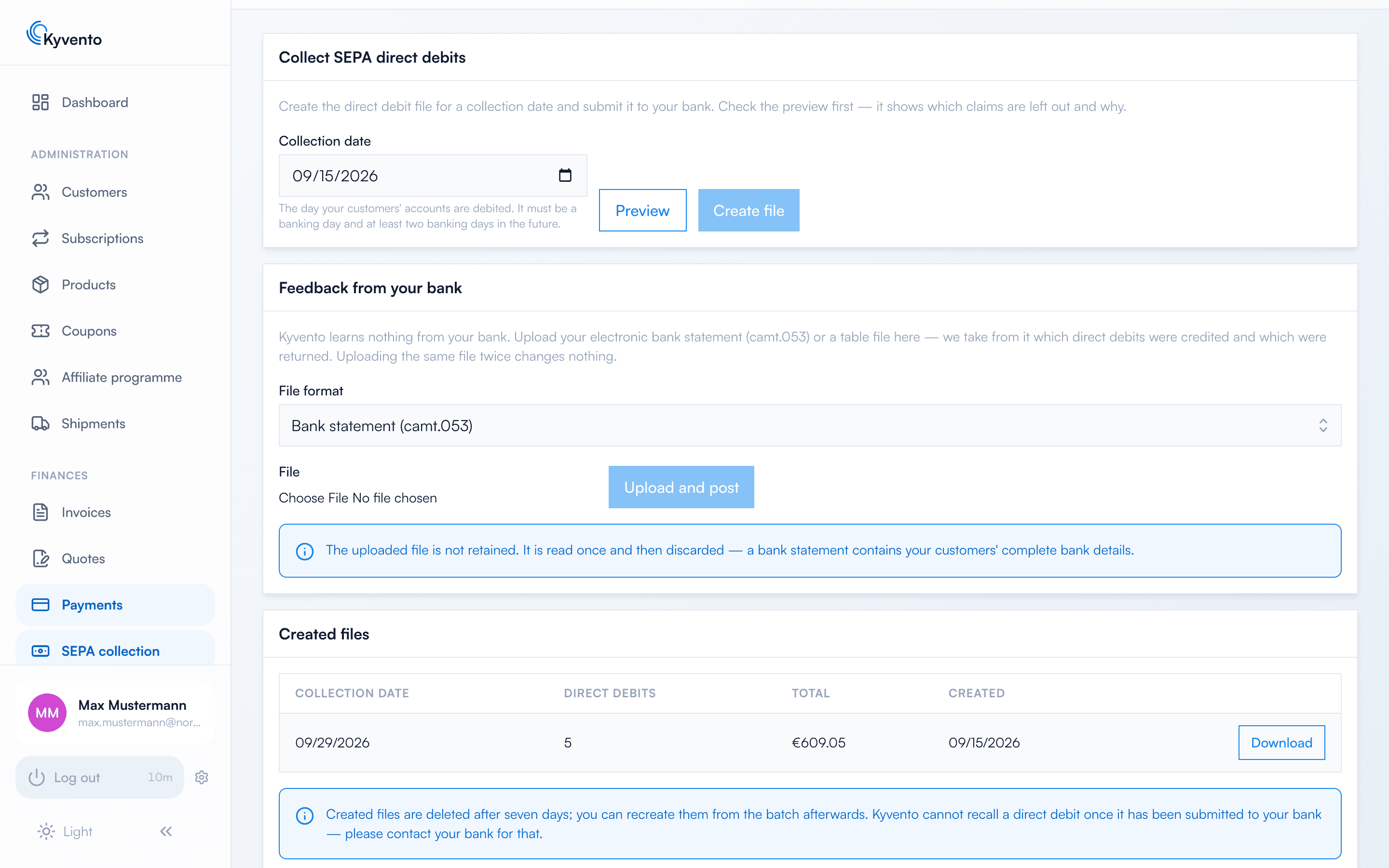Open the Affiliate programme section

pos(115,377)
